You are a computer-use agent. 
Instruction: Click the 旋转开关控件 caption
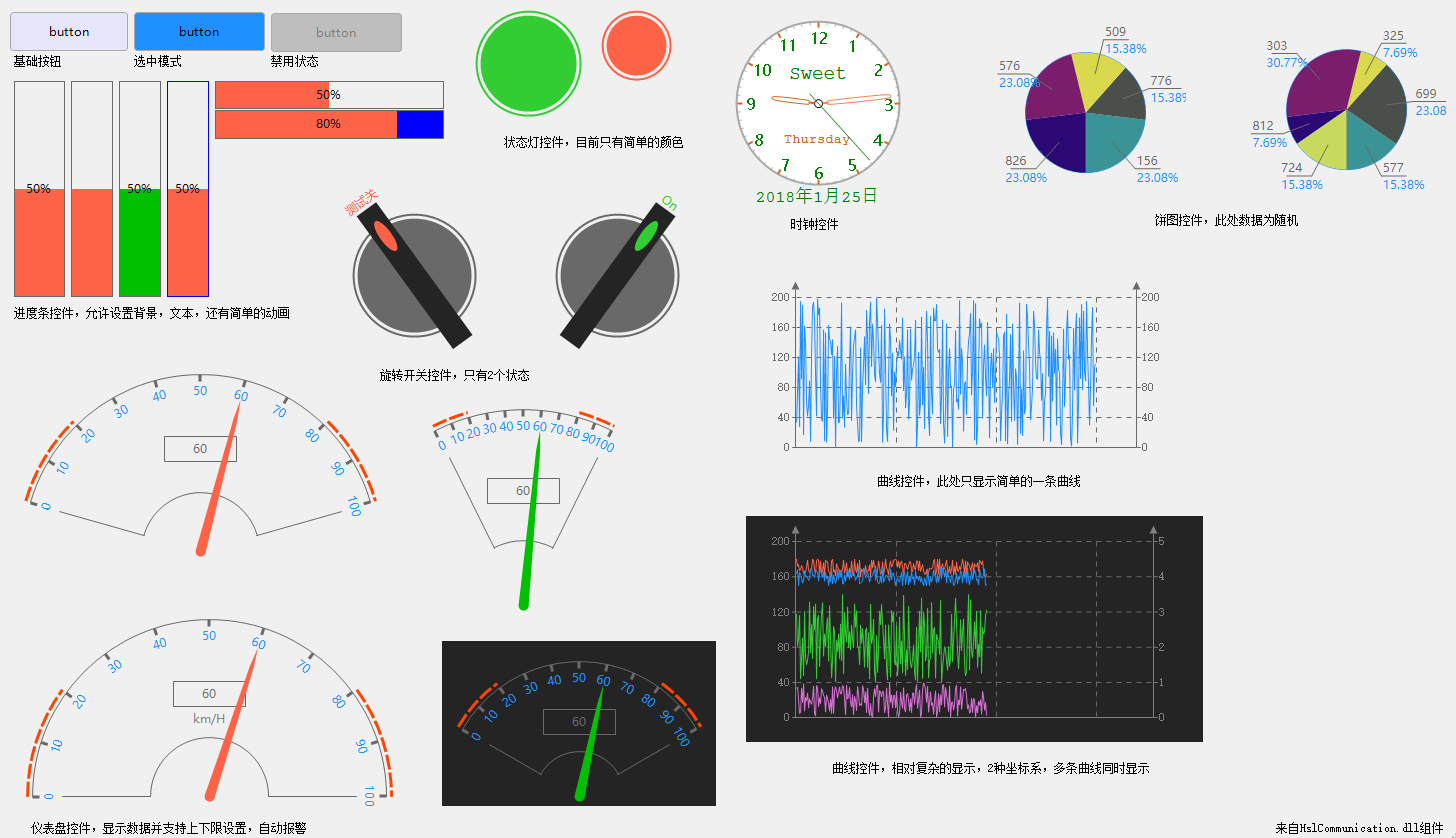point(454,376)
